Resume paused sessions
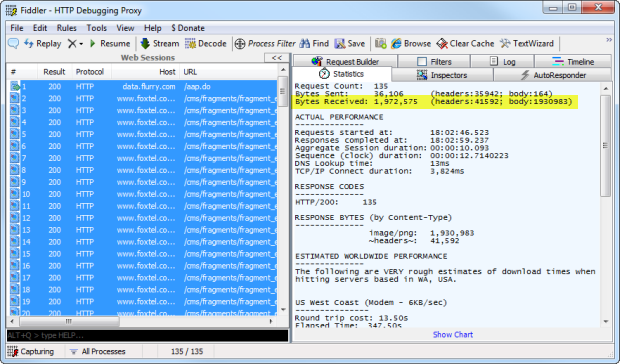The height and width of the screenshot is (364, 620). 110,43
